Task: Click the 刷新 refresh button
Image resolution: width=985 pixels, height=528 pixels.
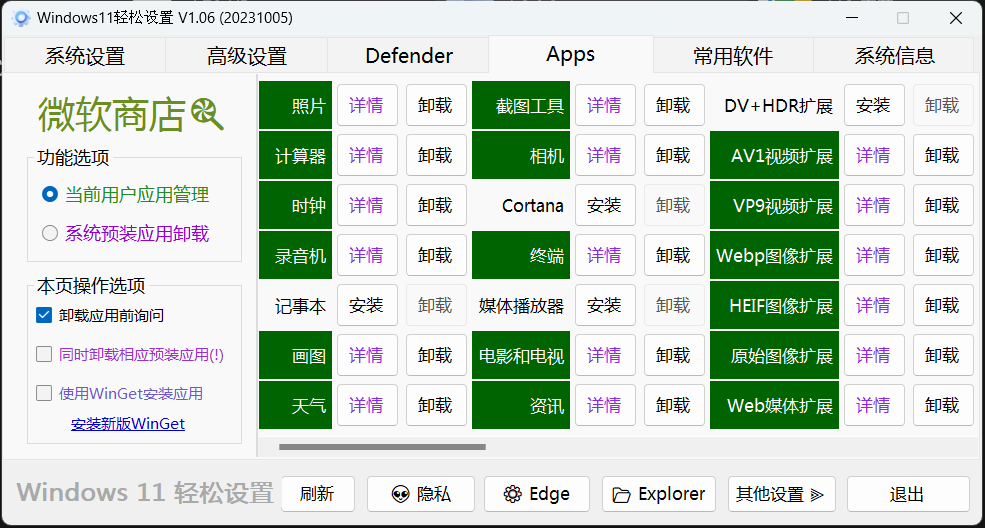Action: [x=317, y=494]
